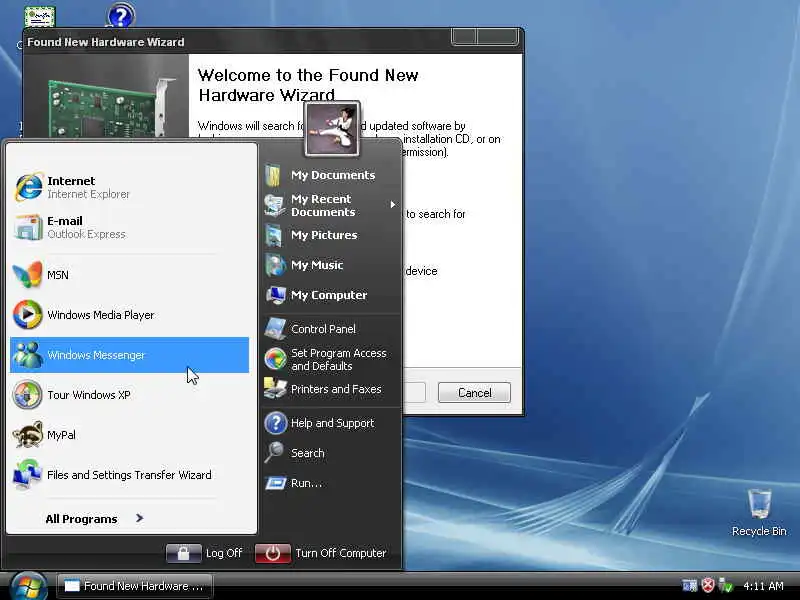
Task: Switch to Found New Hardware taskbar button
Action: click(x=135, y=586)
